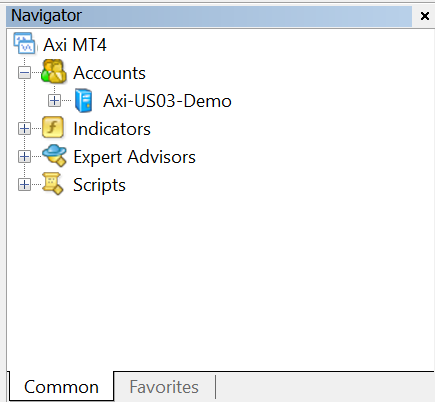
Task: Close the Navigator panel
Action: click(x=425, y=16)
